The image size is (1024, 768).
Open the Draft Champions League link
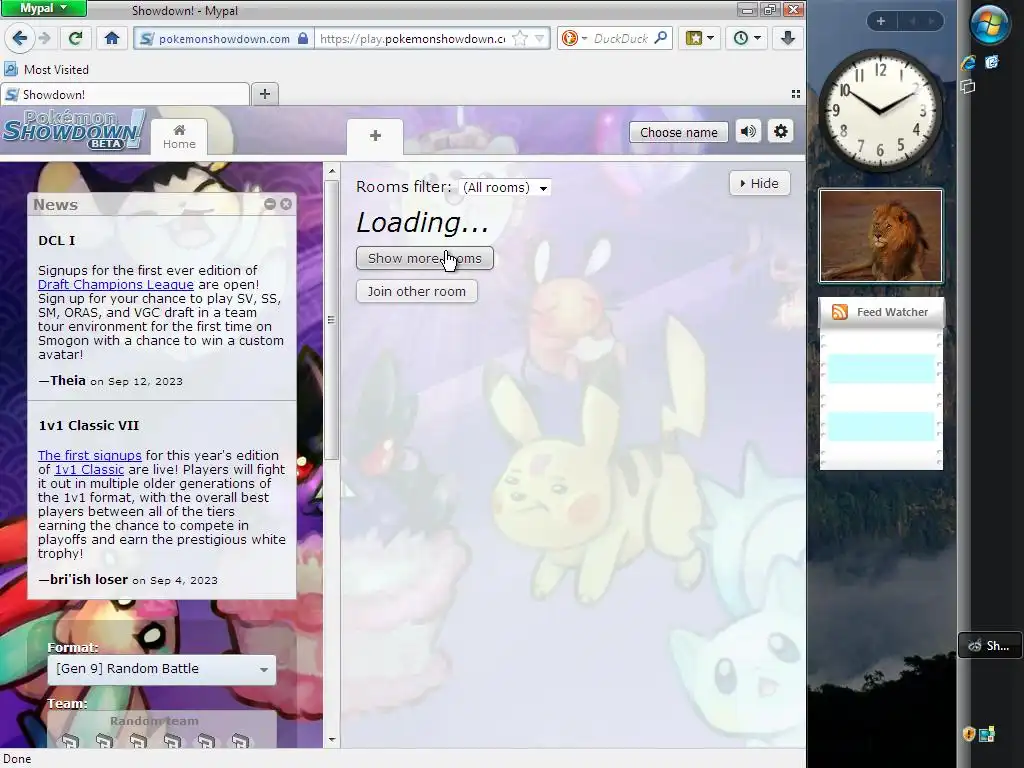116,285
